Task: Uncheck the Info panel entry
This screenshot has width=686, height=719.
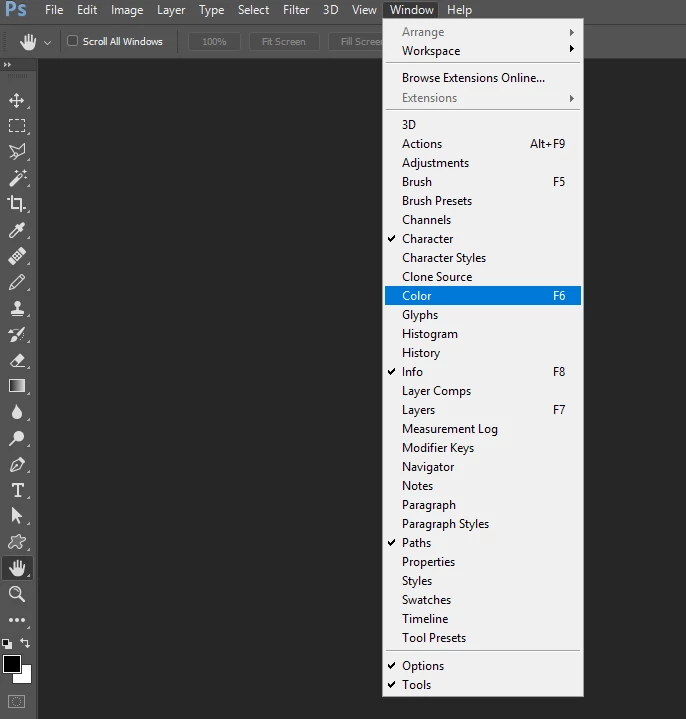Action: click(x=483, y=372)
